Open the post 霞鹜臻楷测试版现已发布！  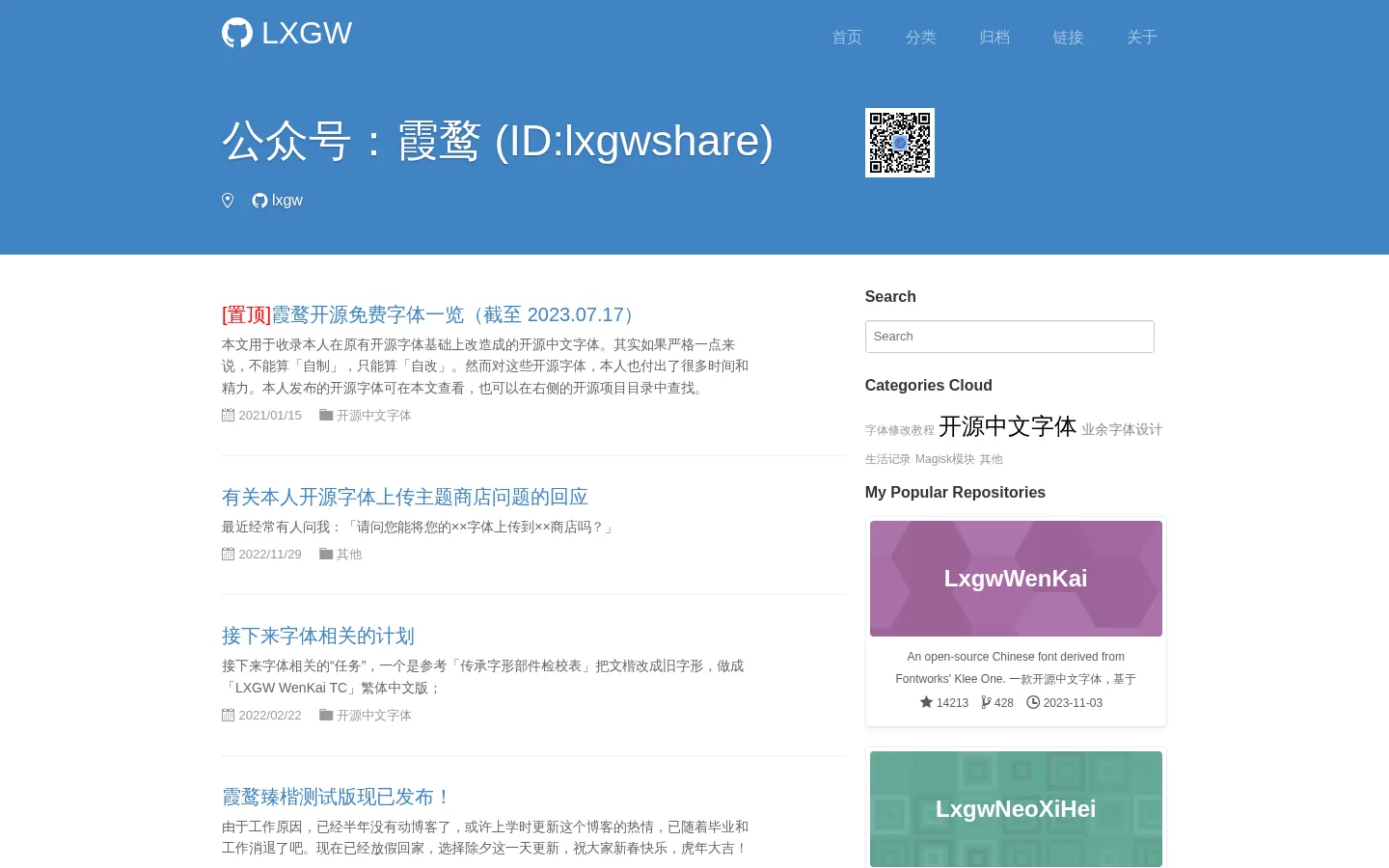click(x=337, y=797)
